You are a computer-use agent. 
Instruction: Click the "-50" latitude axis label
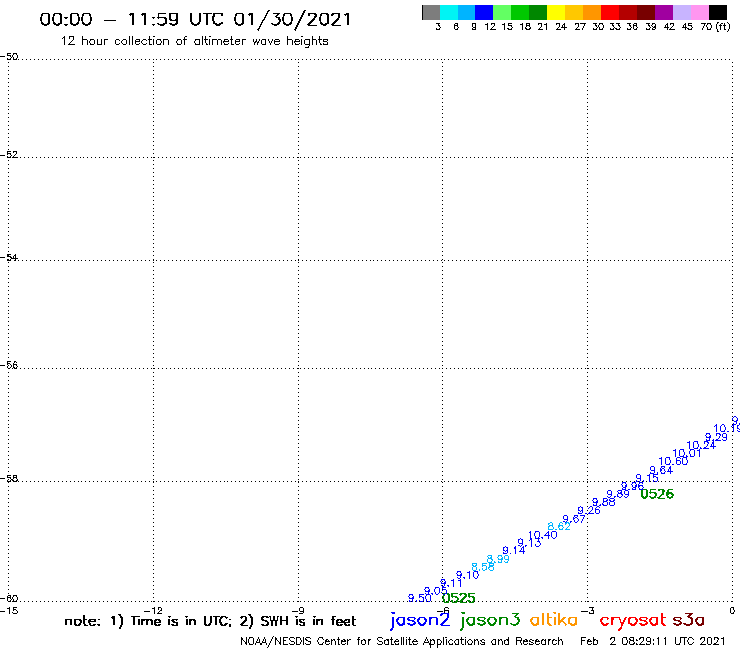click(9, 57)
